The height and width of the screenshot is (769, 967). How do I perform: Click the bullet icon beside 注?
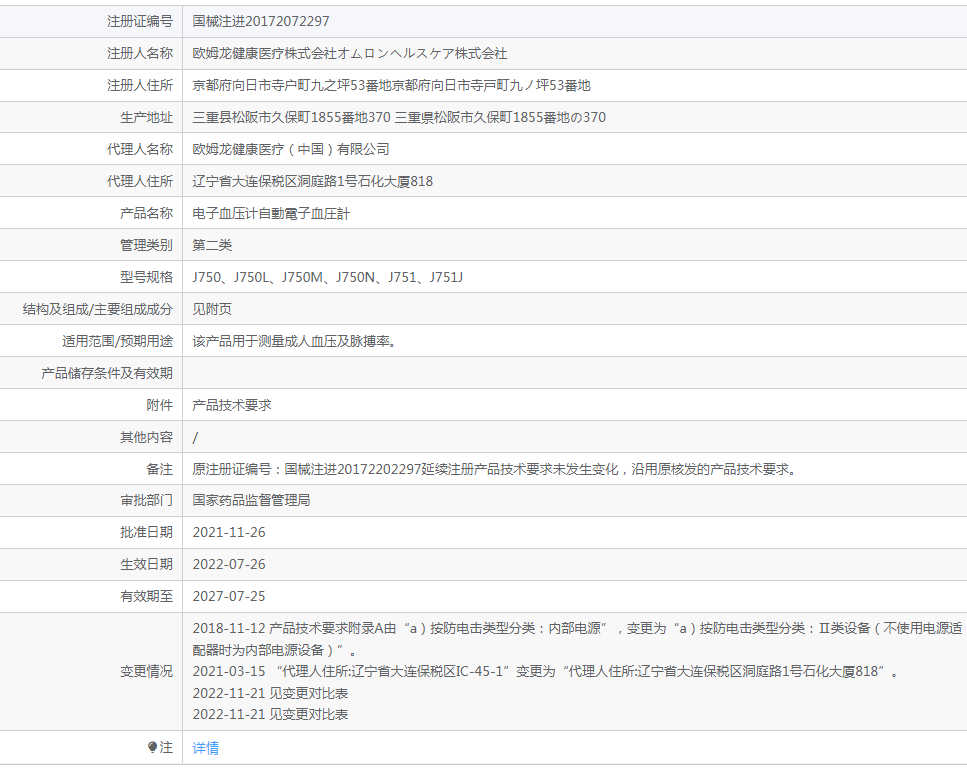152,747
